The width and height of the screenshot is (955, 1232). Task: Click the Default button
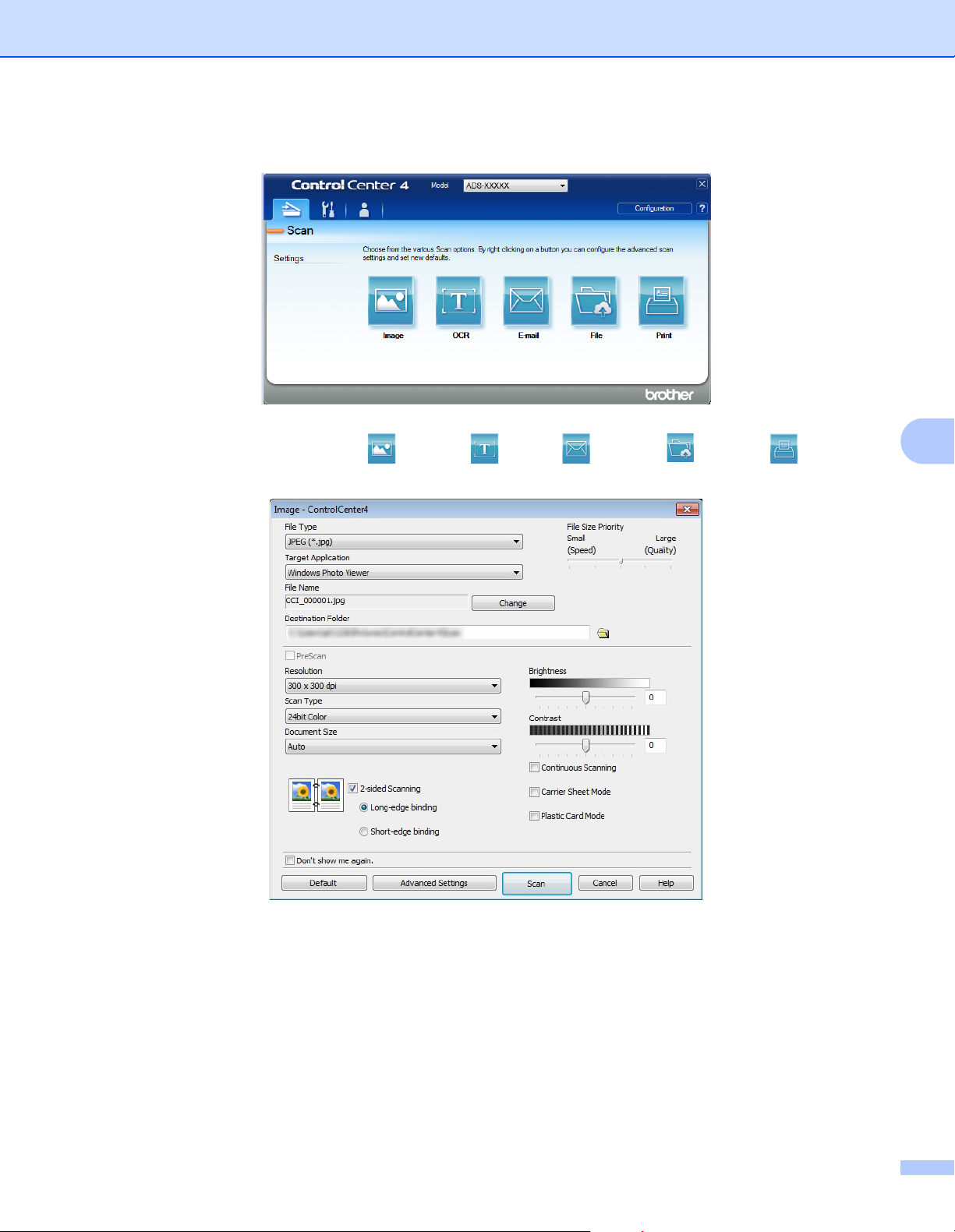[324, 883]
